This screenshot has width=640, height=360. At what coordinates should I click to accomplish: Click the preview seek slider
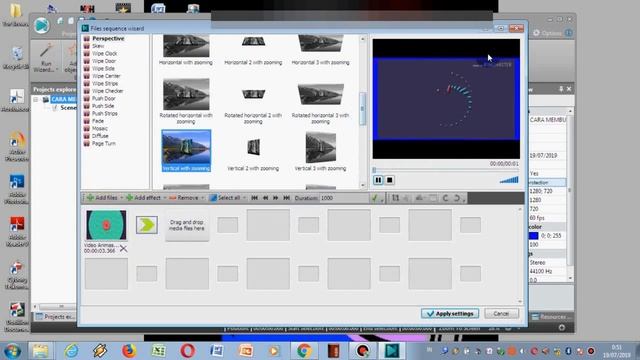pos(446,170)
